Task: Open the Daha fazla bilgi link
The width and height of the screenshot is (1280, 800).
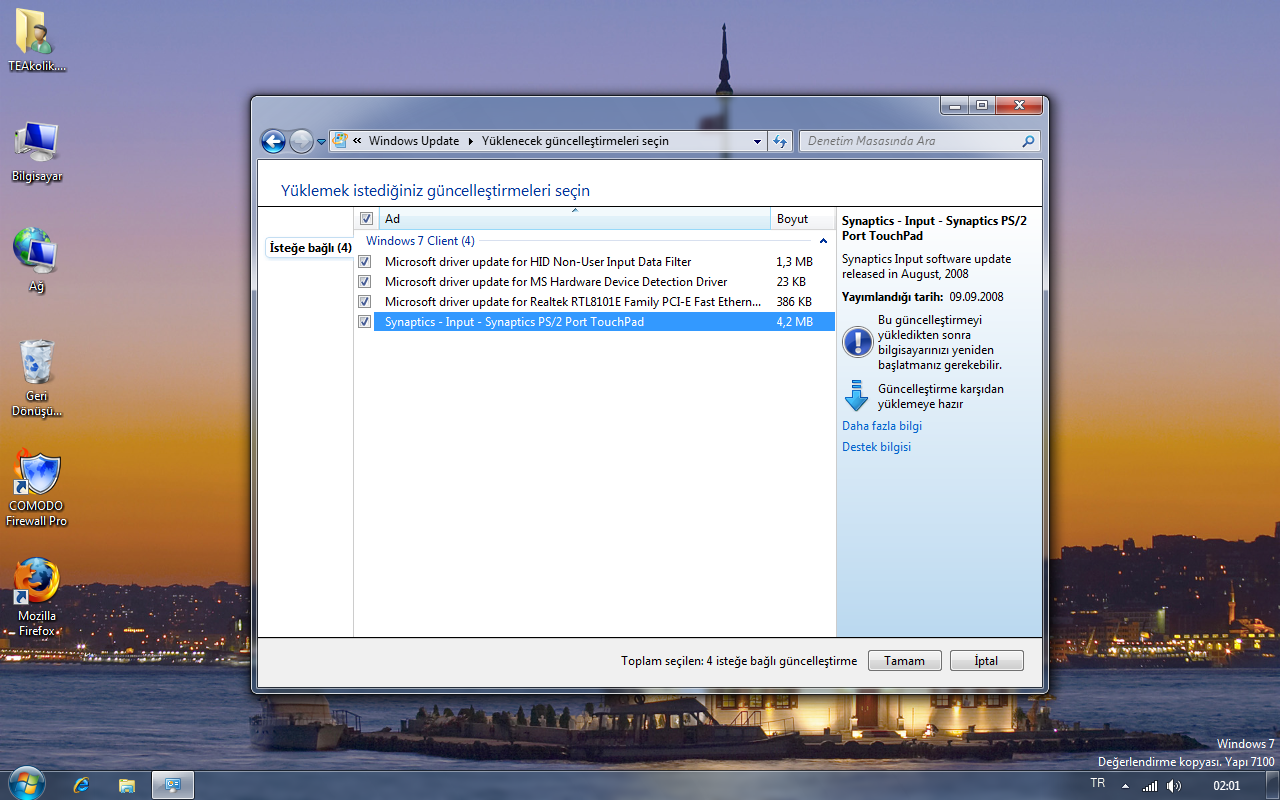Action: pos(882,426)
